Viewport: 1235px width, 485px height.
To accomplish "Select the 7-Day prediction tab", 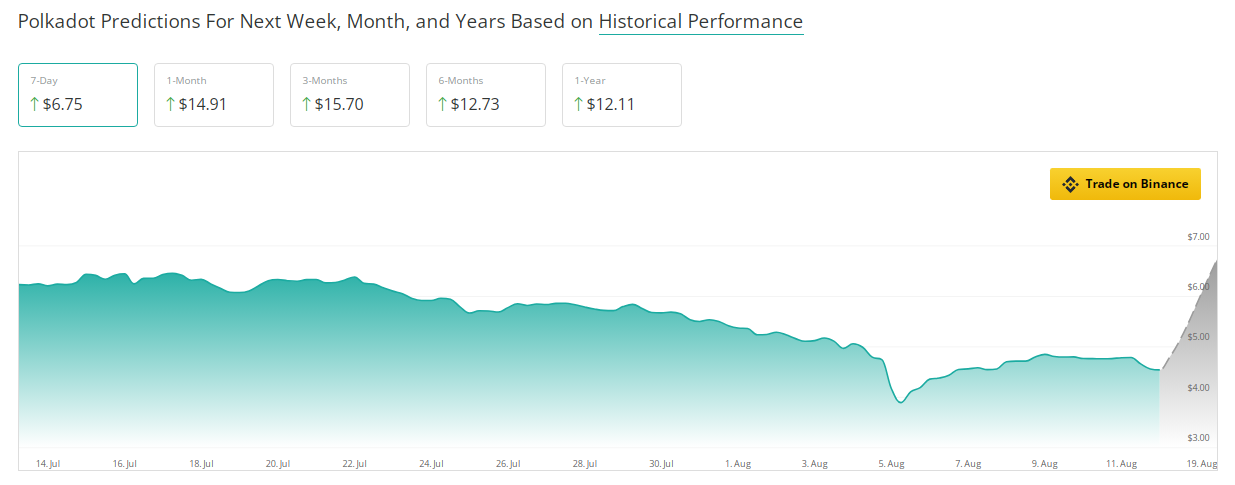I will (78, 95).
